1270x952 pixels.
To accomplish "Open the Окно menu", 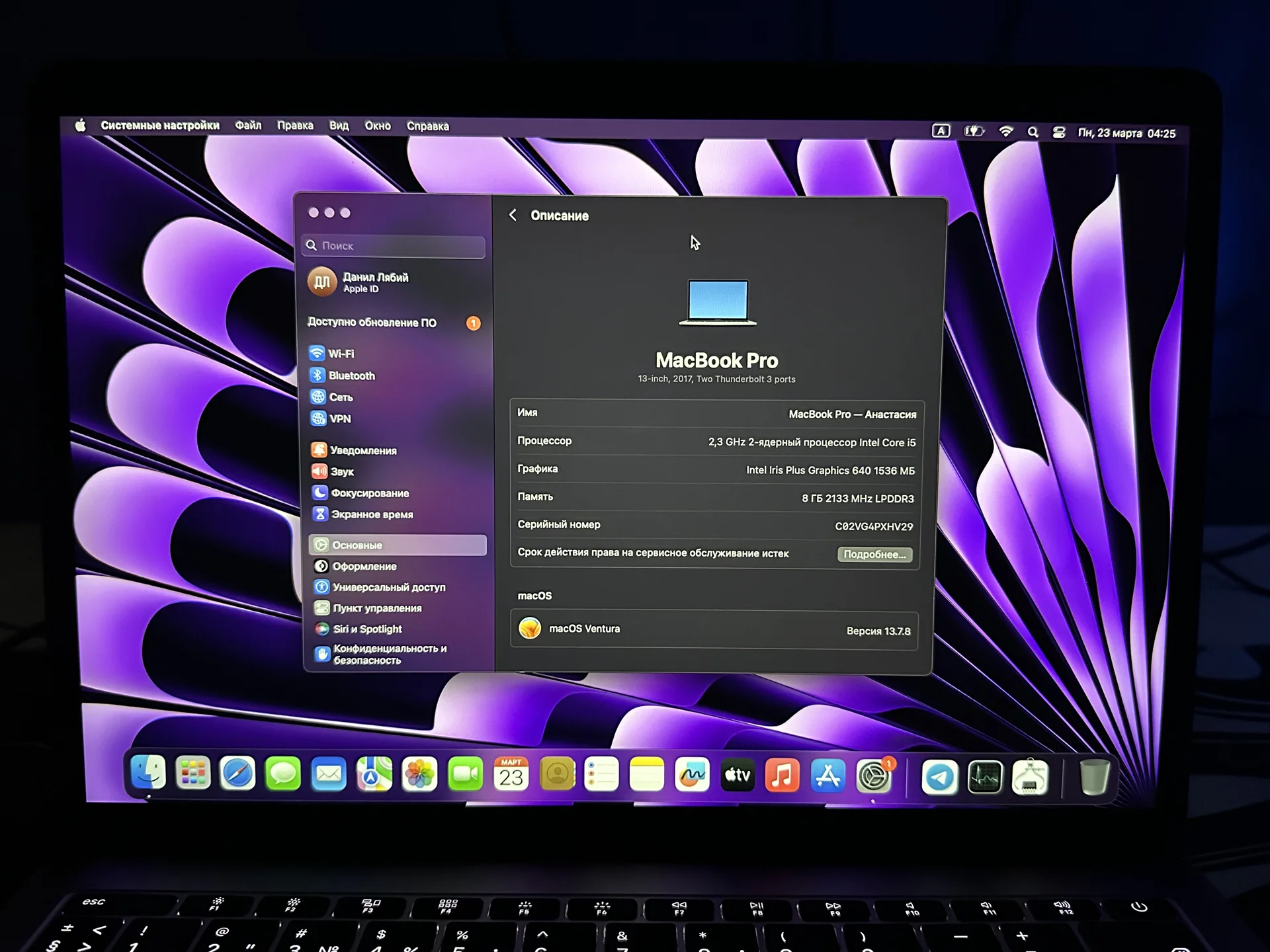I will coord(378,126).
